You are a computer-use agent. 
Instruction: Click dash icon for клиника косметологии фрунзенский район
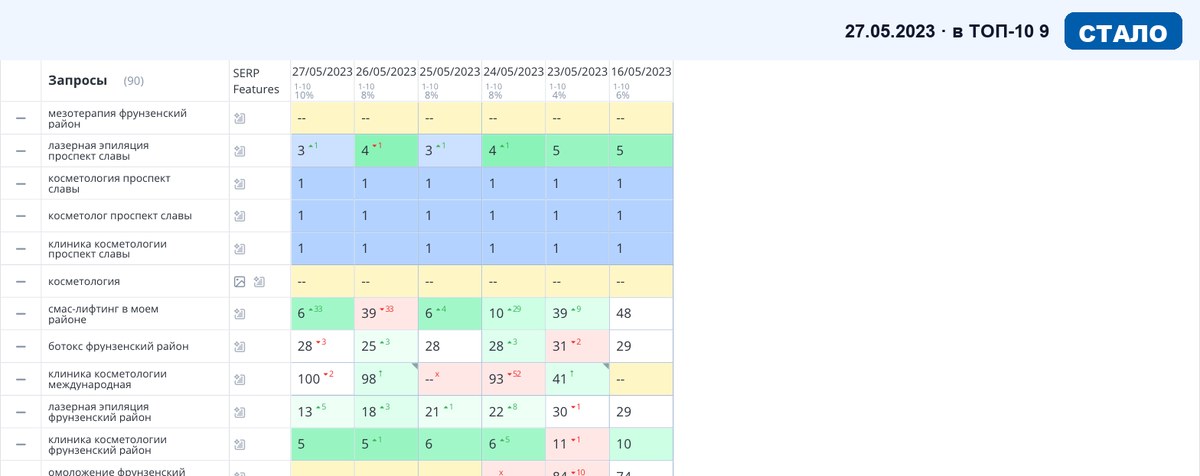(x=20, y=444)
